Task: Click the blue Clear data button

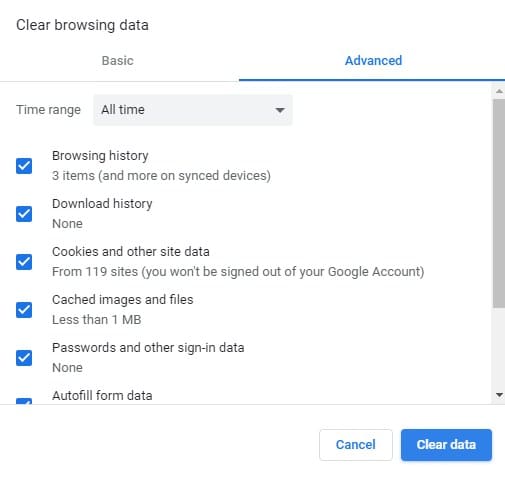Action: (x=446, y=445)
